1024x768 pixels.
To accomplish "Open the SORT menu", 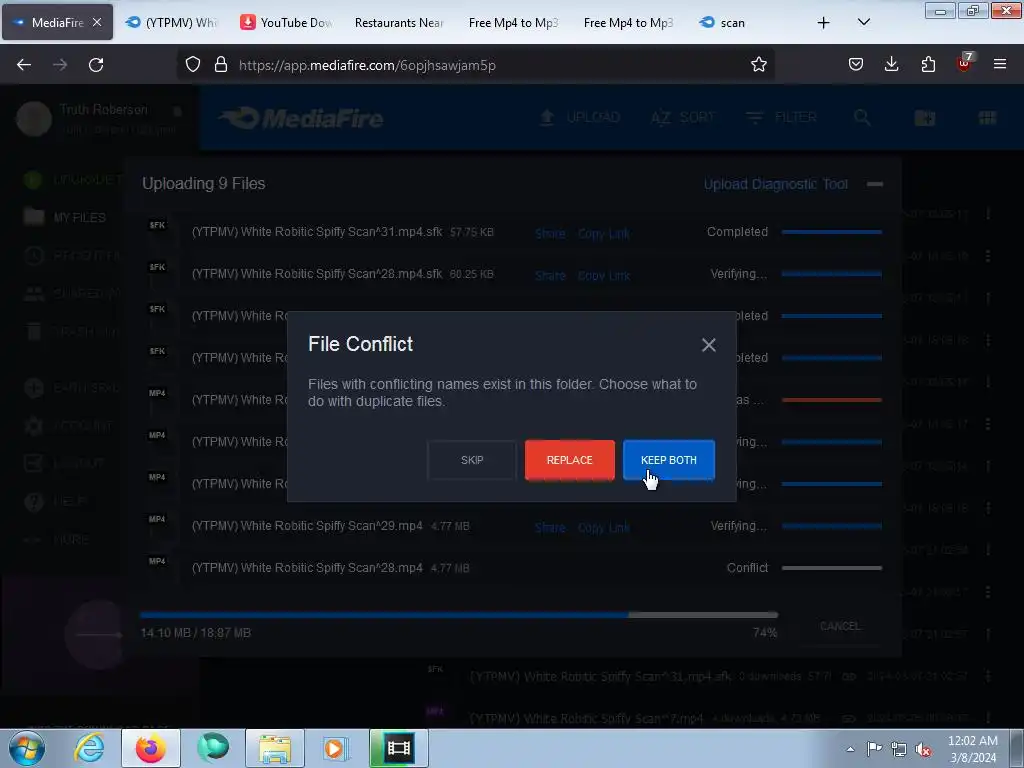I will pyautogui.click(x=682, y=118).
